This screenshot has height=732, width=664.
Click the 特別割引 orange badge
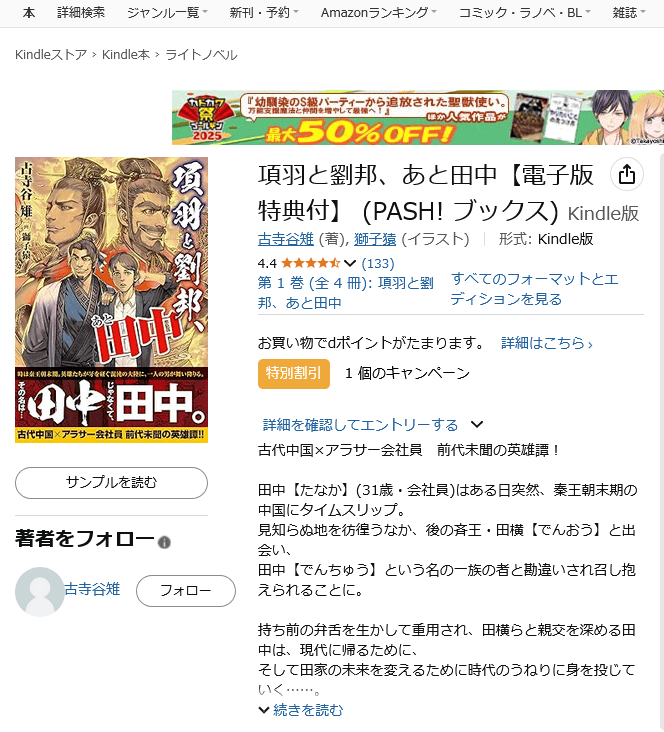(x=294, y=373)
